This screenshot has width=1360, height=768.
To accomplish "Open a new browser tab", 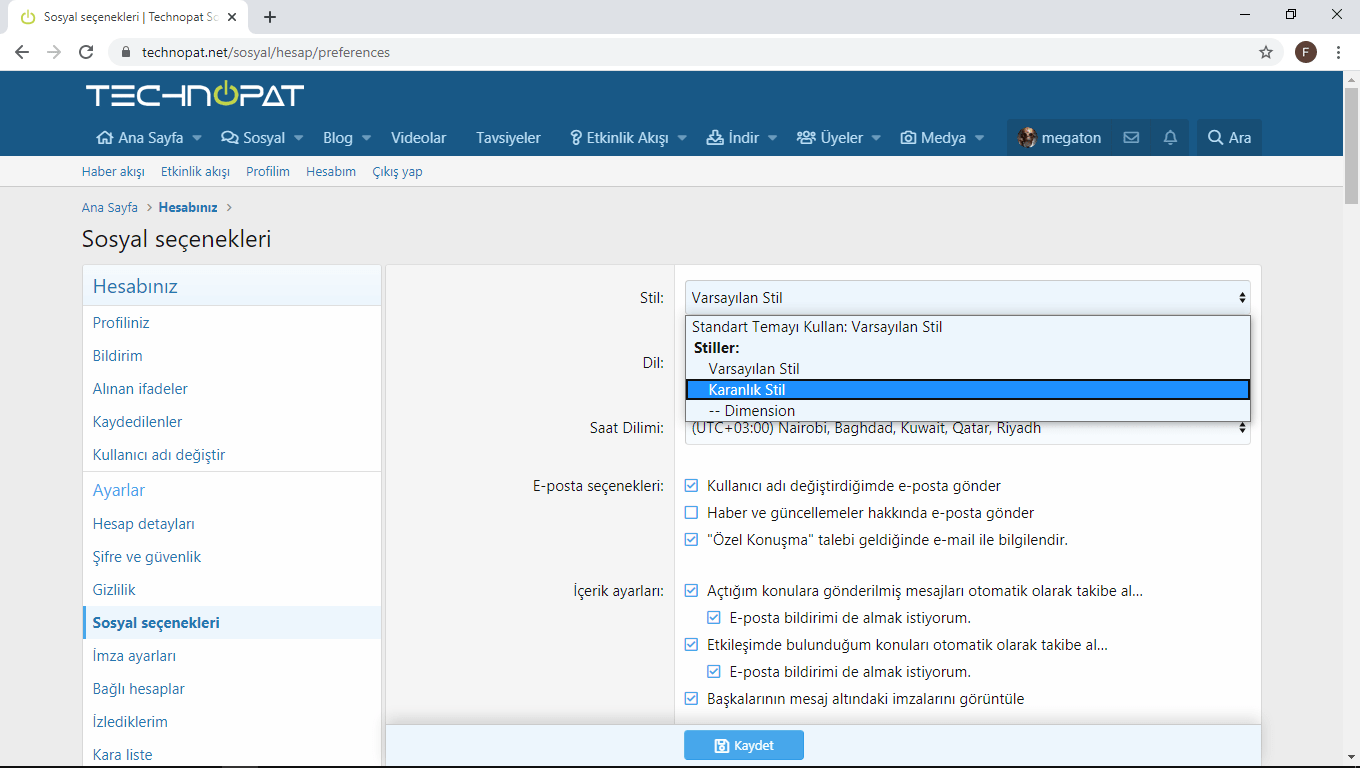I will click(270, 17).
